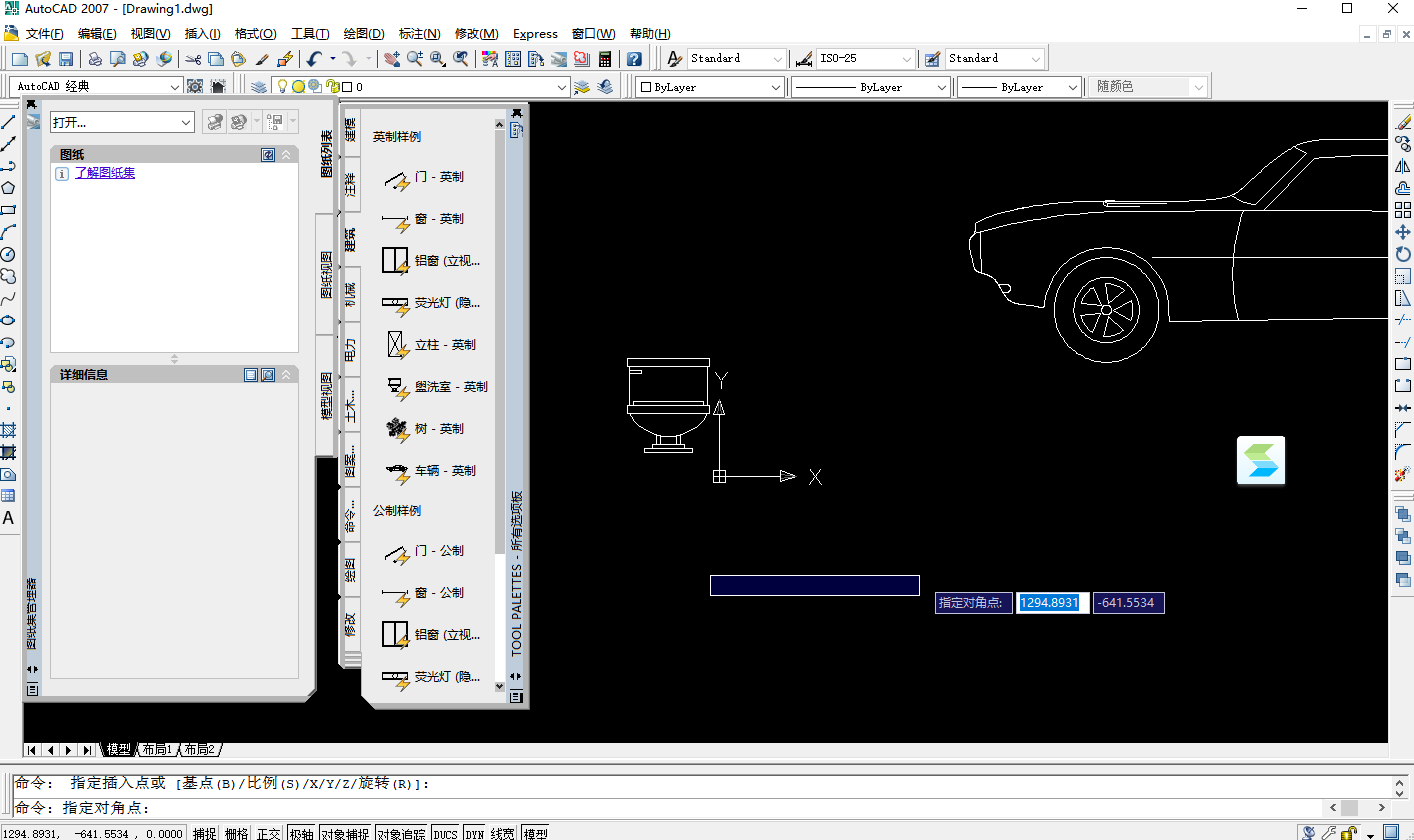Click the Cut scissors icon

pos(193,59)
